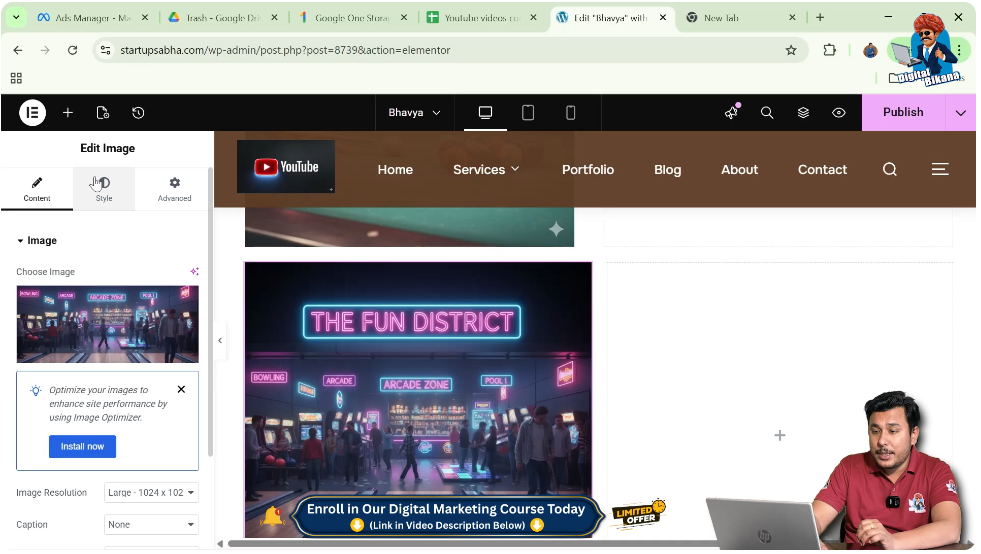Open the Caption dropdown
Screen dimensions: 981x554
pyautogui.click(x=151, y=525)
